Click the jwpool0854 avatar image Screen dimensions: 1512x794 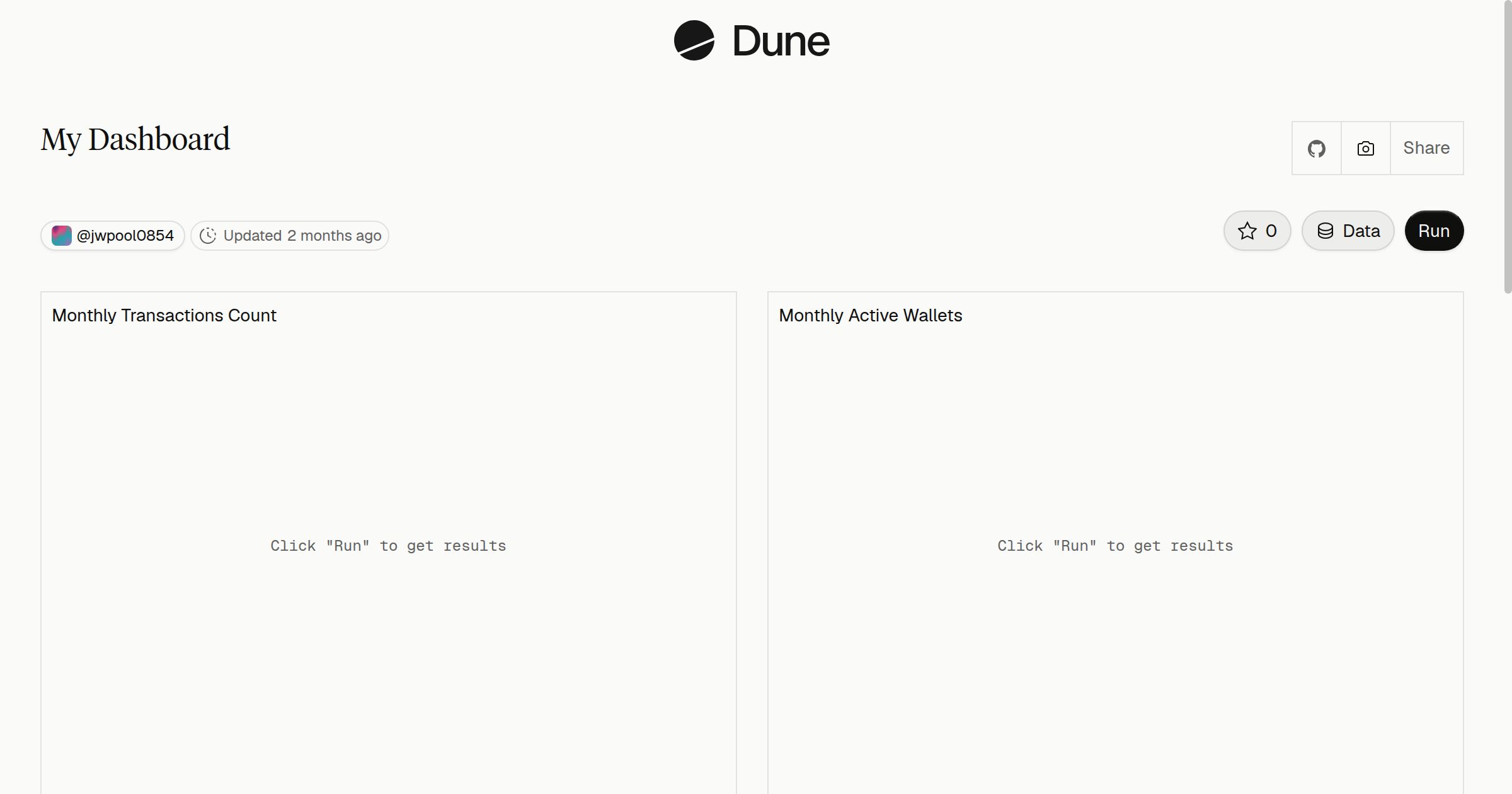pos(62,236)
